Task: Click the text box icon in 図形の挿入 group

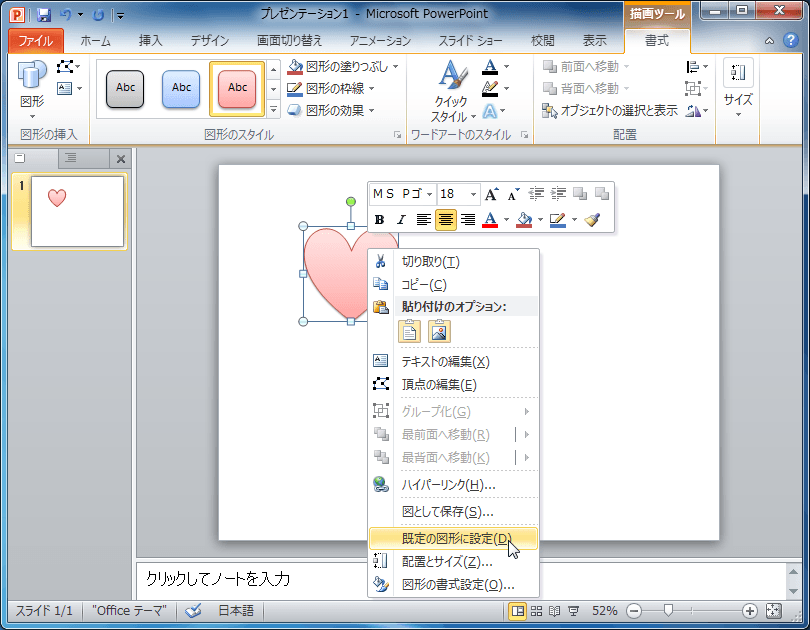Action: coord(65,88)
